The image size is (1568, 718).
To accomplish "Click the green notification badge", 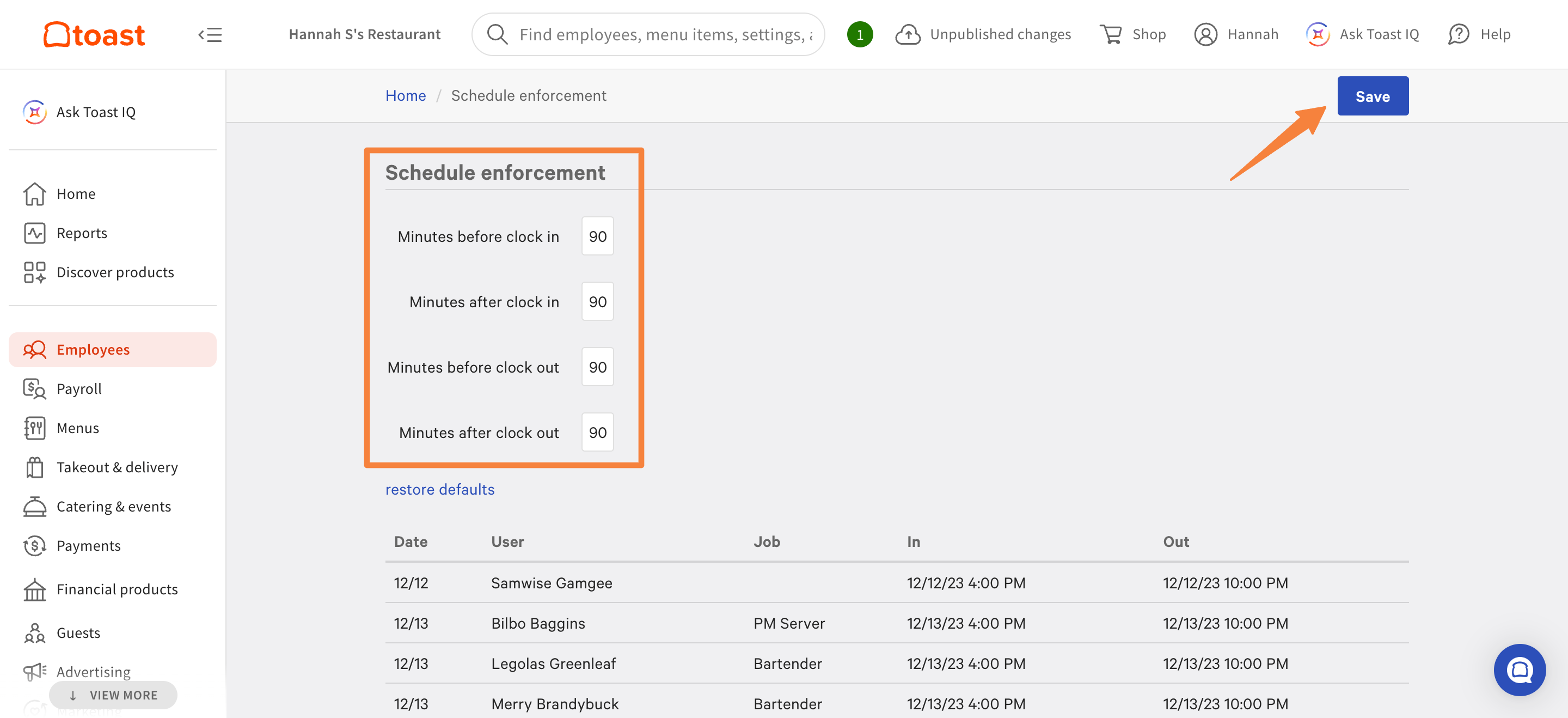I will click(860, 35).
